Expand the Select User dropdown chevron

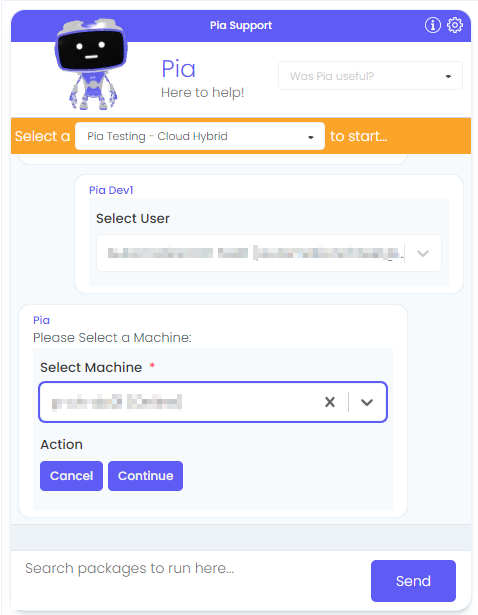(x=423, y=253)
